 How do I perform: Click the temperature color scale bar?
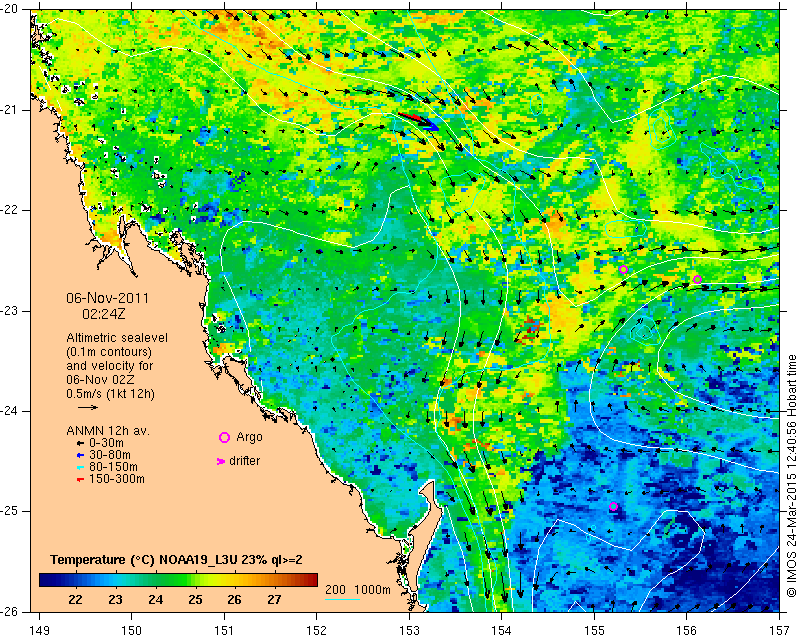(x=179, y=580)
